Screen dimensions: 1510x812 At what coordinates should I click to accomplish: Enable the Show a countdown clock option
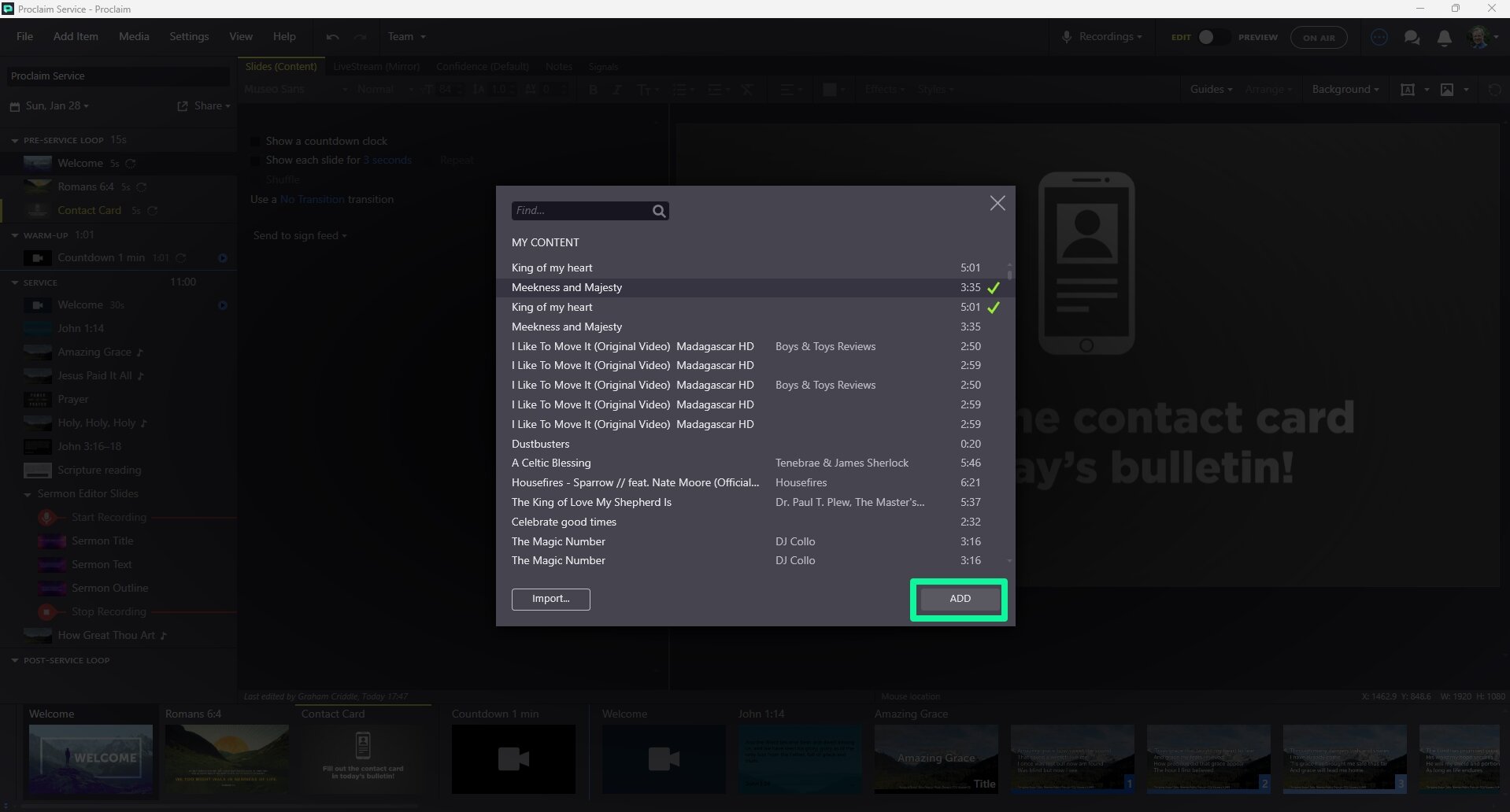pyautogui.click(x=254, y=141)
